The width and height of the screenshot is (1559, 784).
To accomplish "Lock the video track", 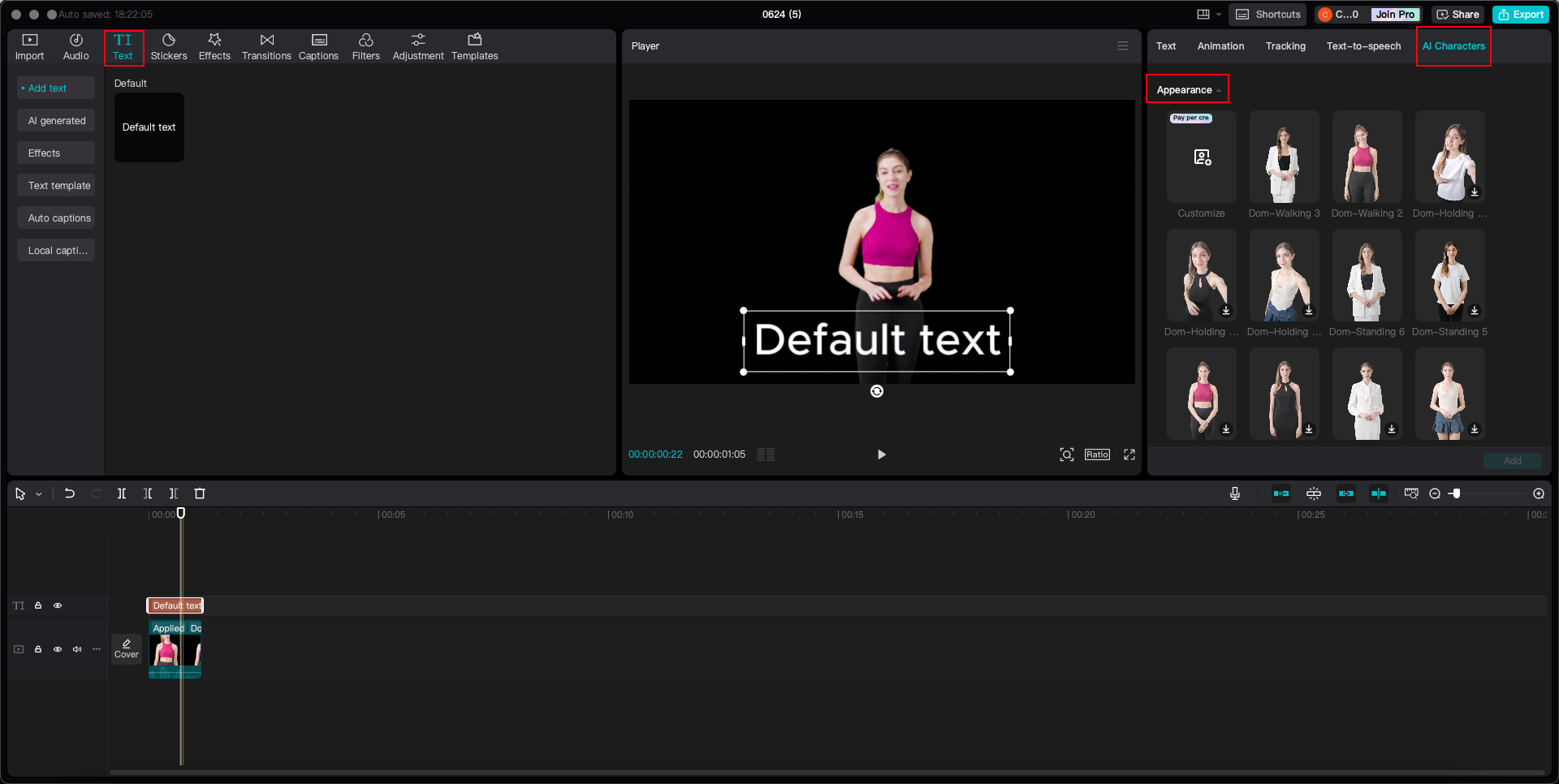I will (x=38, y=649).
